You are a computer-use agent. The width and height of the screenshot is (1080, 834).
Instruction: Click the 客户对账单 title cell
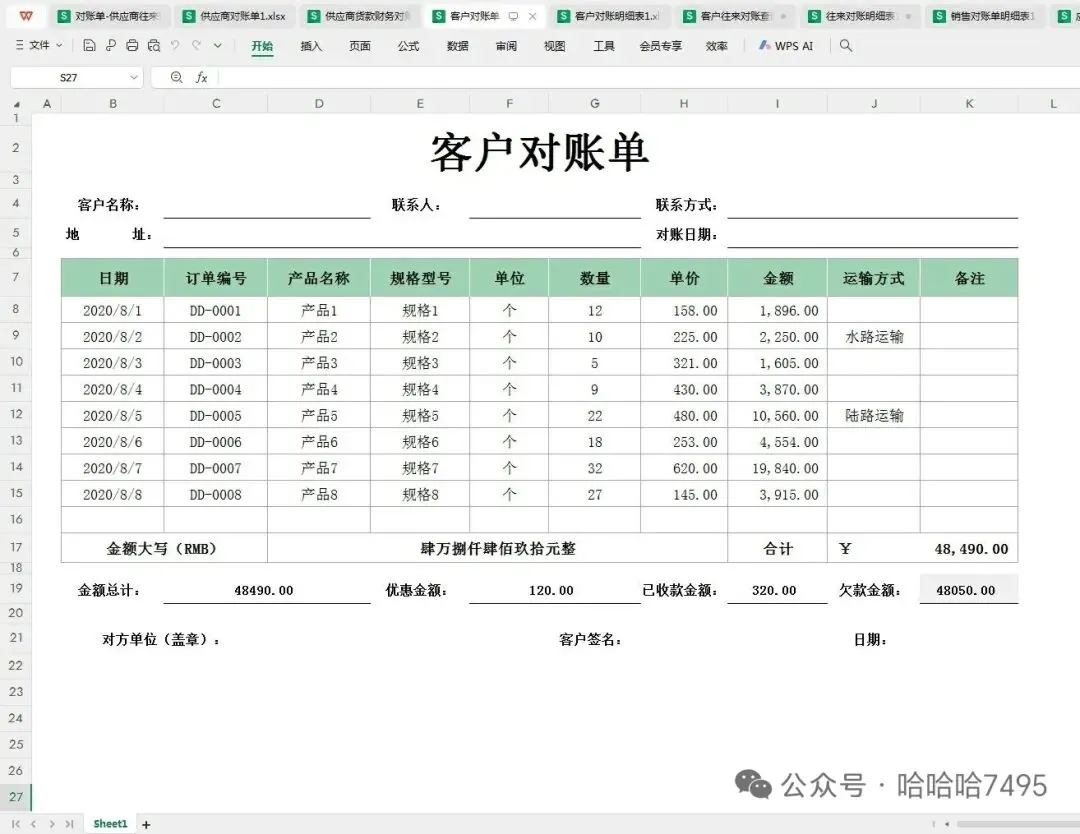pos(539,152)
